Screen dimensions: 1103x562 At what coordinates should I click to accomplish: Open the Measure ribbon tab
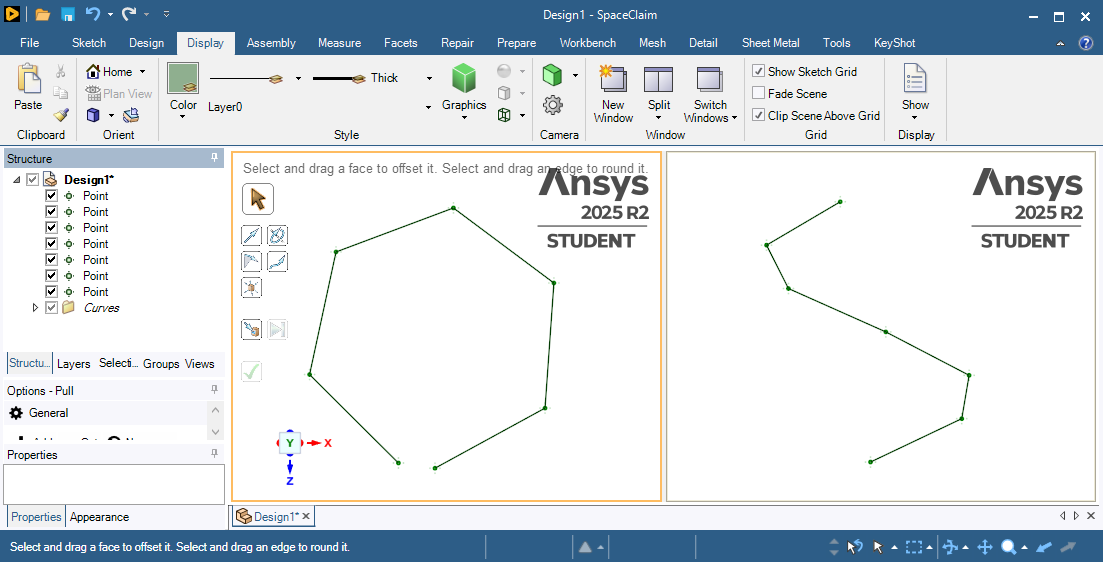(x=339, y=43)
